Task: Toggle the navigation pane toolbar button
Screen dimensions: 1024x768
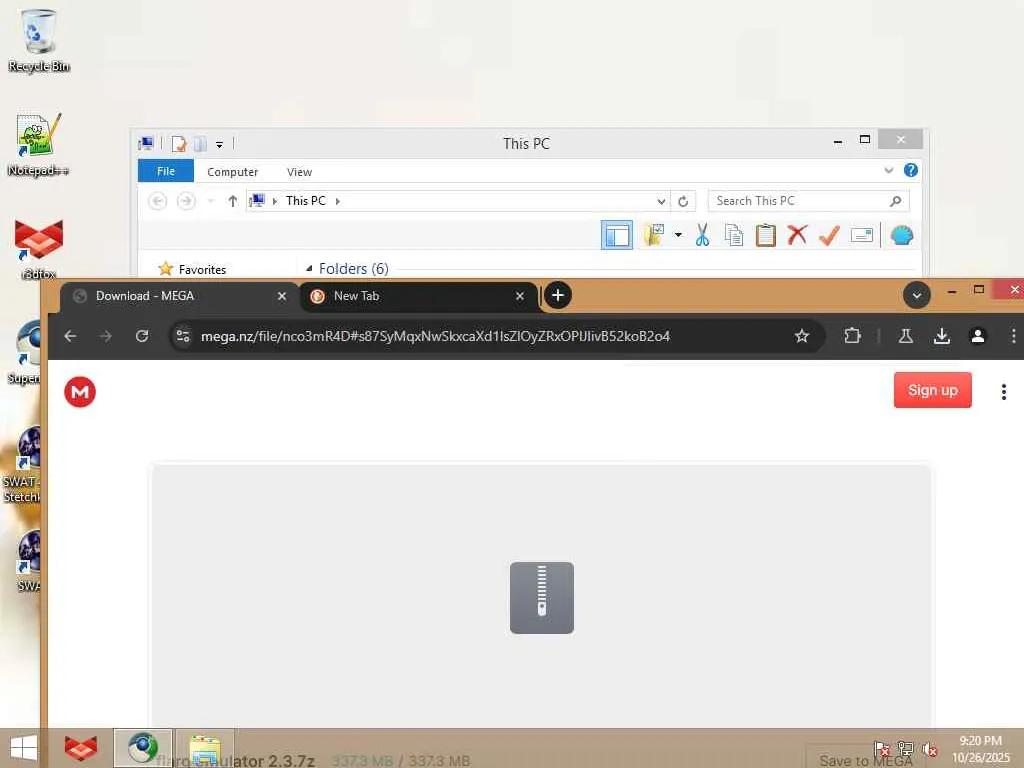Action: pos(617,235)
